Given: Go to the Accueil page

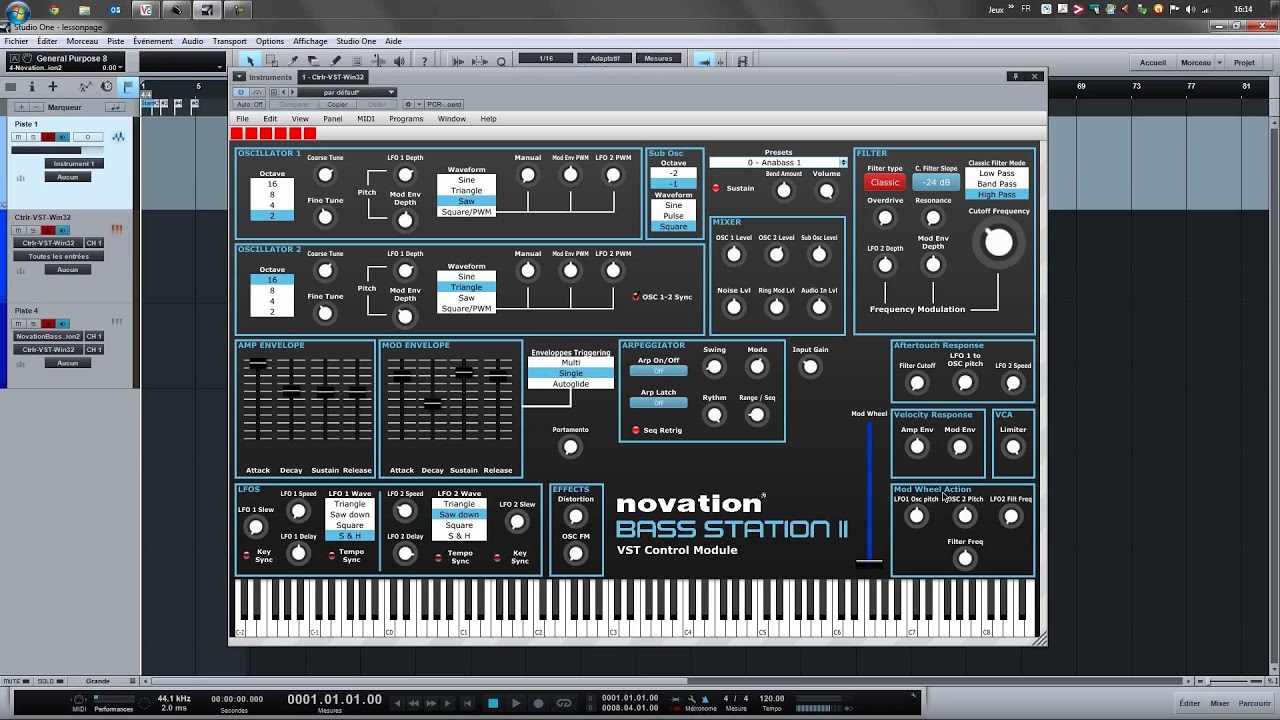Looking at the screenshot, I should [x=1153, y=62].
